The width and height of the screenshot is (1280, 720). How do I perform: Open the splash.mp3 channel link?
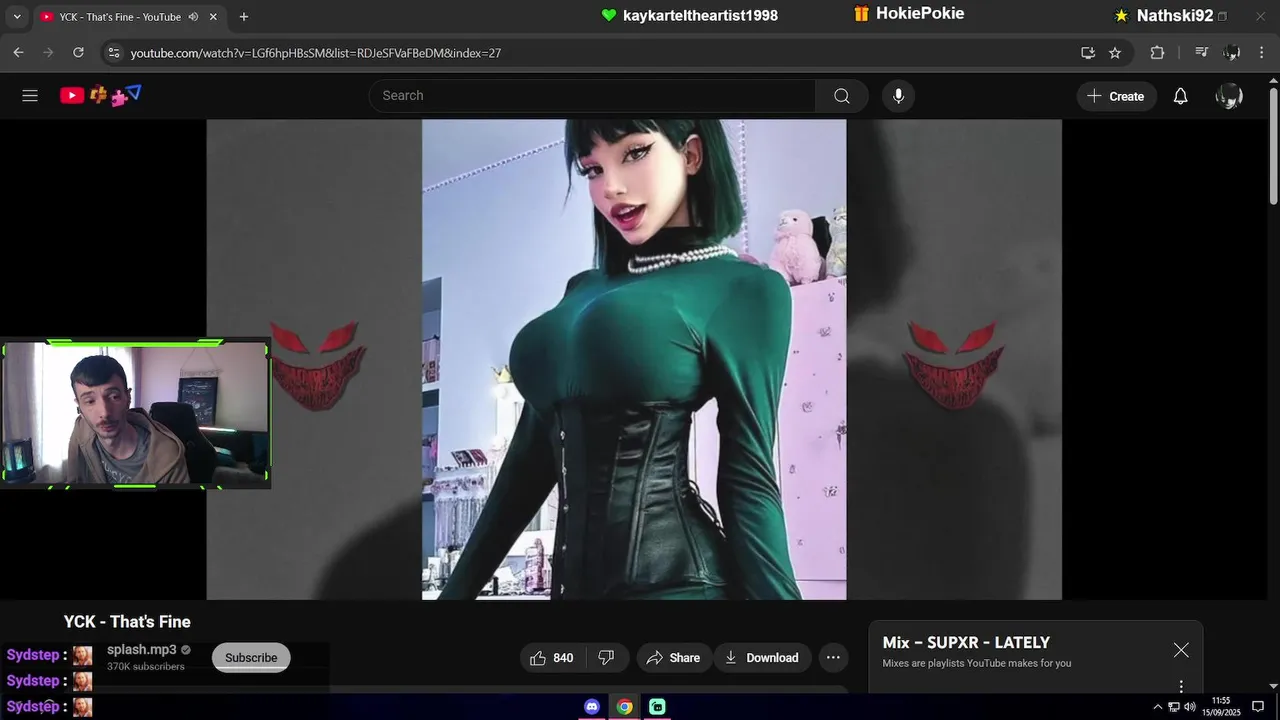click(141, 650)
